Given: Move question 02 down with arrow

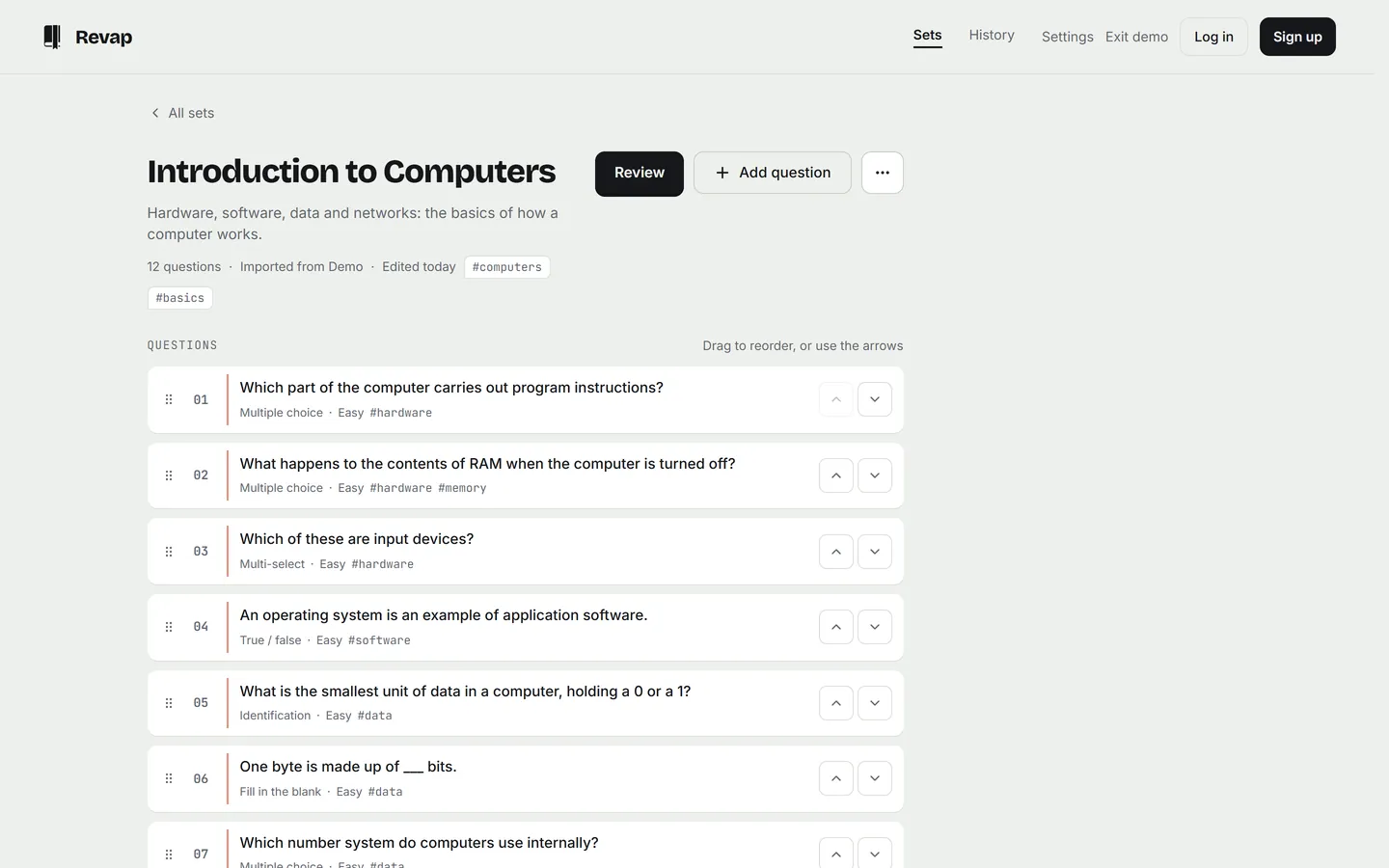Looking at the screenshot, I should point(875,475).
